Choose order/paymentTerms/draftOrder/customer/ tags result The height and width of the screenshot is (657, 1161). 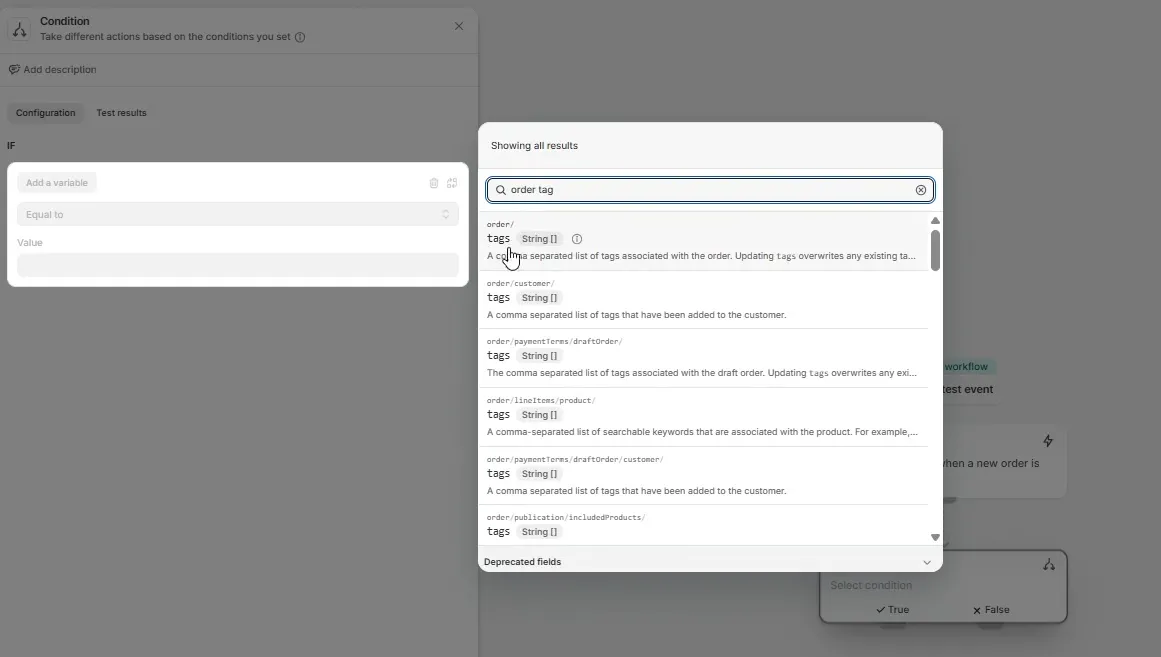[x=703, y=476]
